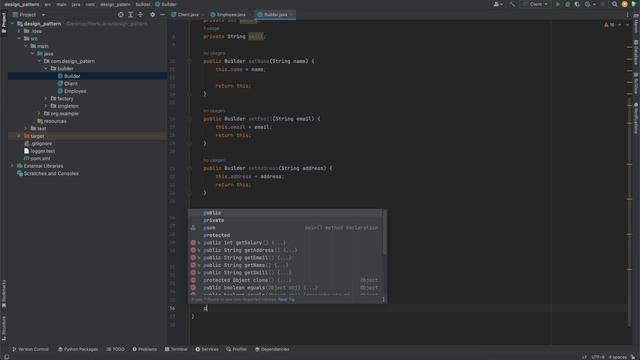Open the tab options three-dots menu
Screen dimensions: 640x360
point(627,15)
